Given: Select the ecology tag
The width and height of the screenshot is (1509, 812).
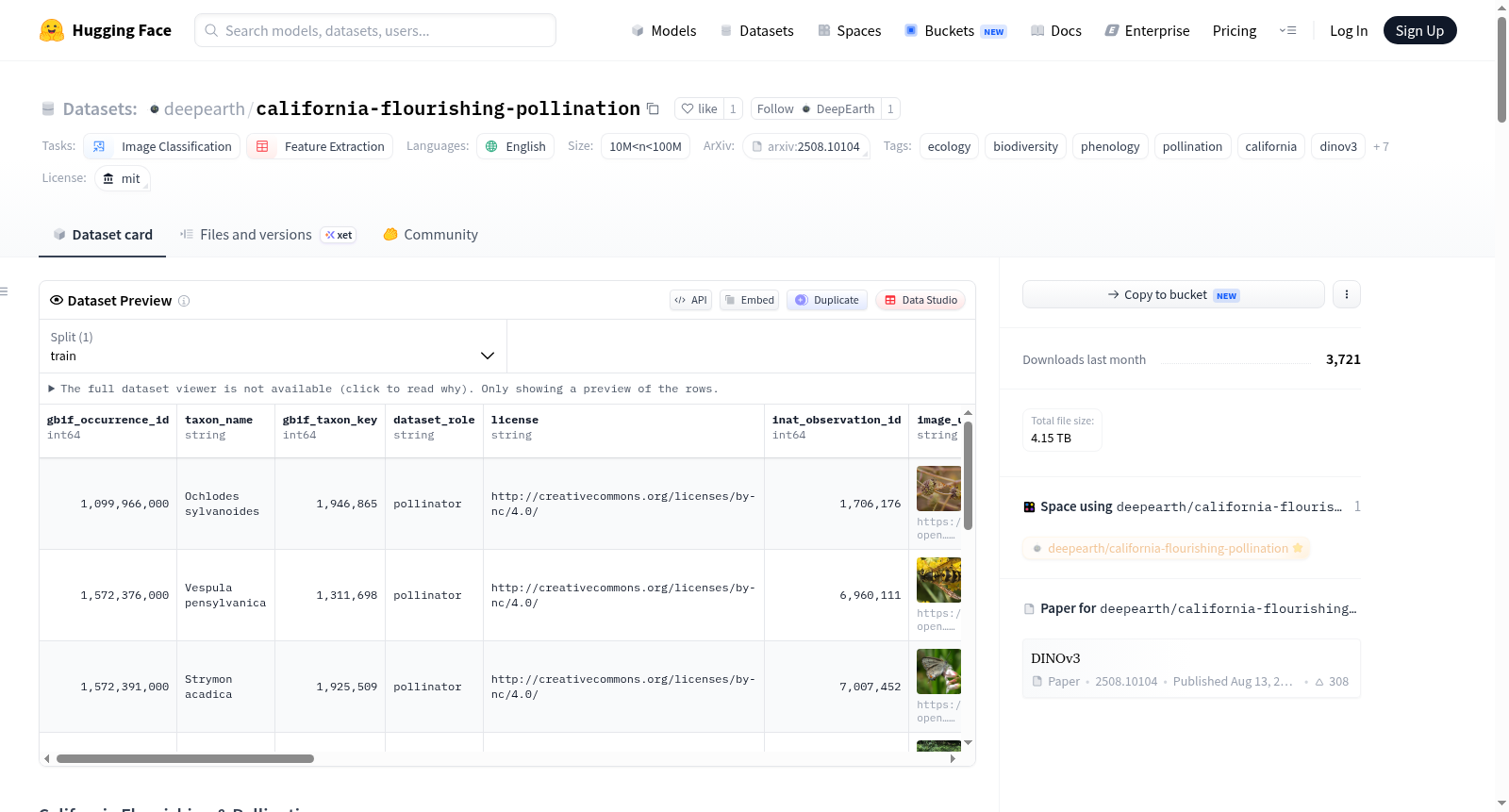Looking at the screenshot, I should [x=949, y=146].
